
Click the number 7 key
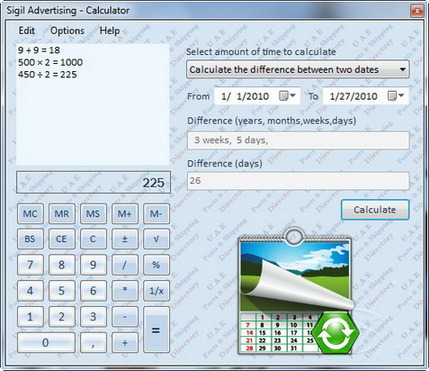pos(30,265)
